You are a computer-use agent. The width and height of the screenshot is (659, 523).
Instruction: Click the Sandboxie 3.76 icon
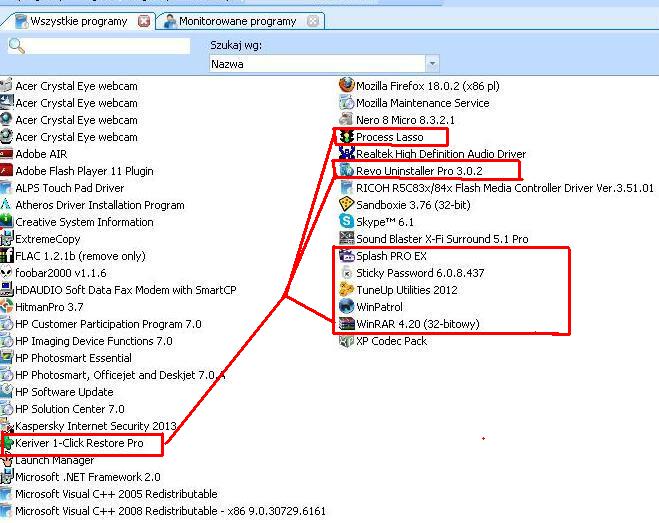pos(346,205)
